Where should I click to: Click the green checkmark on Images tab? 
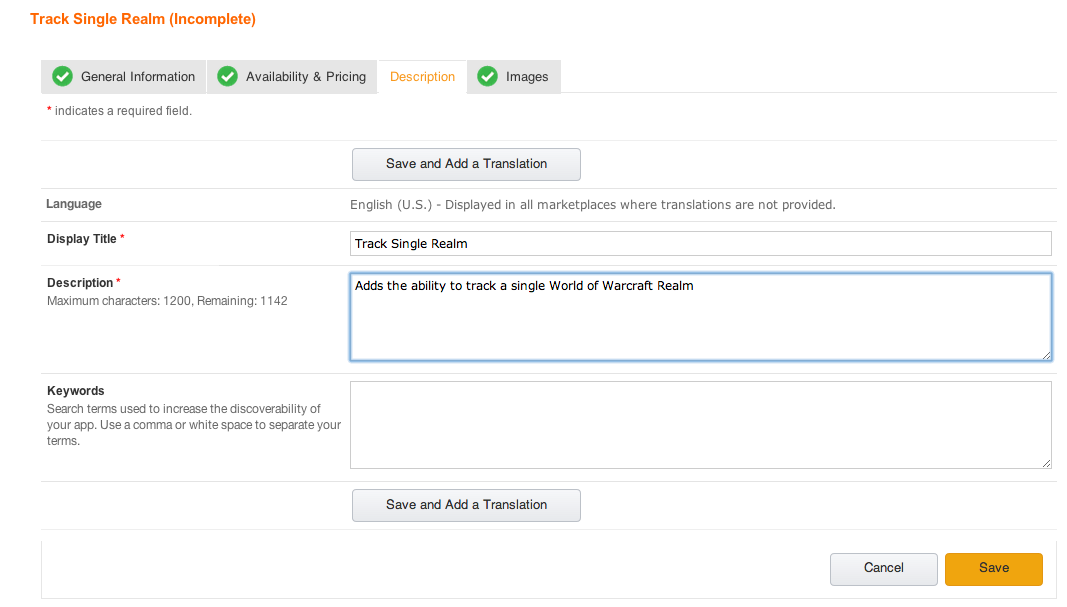[488, 76]
